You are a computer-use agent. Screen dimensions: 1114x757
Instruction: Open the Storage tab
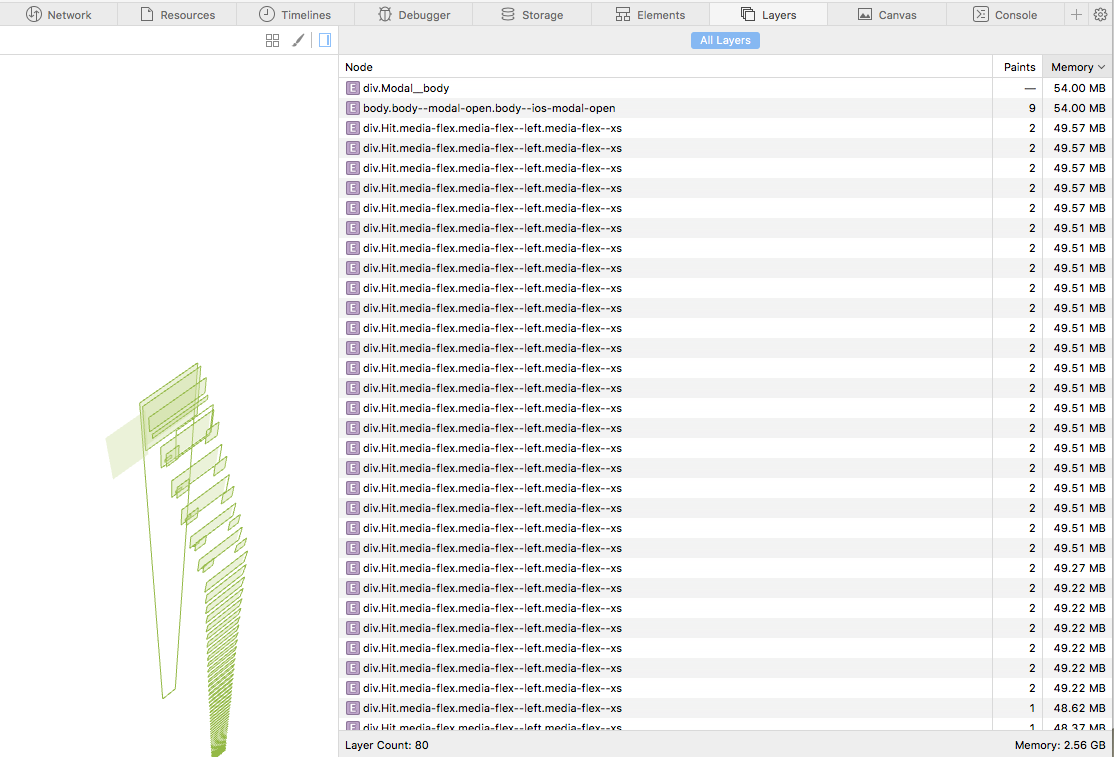(x=532, y=14)
